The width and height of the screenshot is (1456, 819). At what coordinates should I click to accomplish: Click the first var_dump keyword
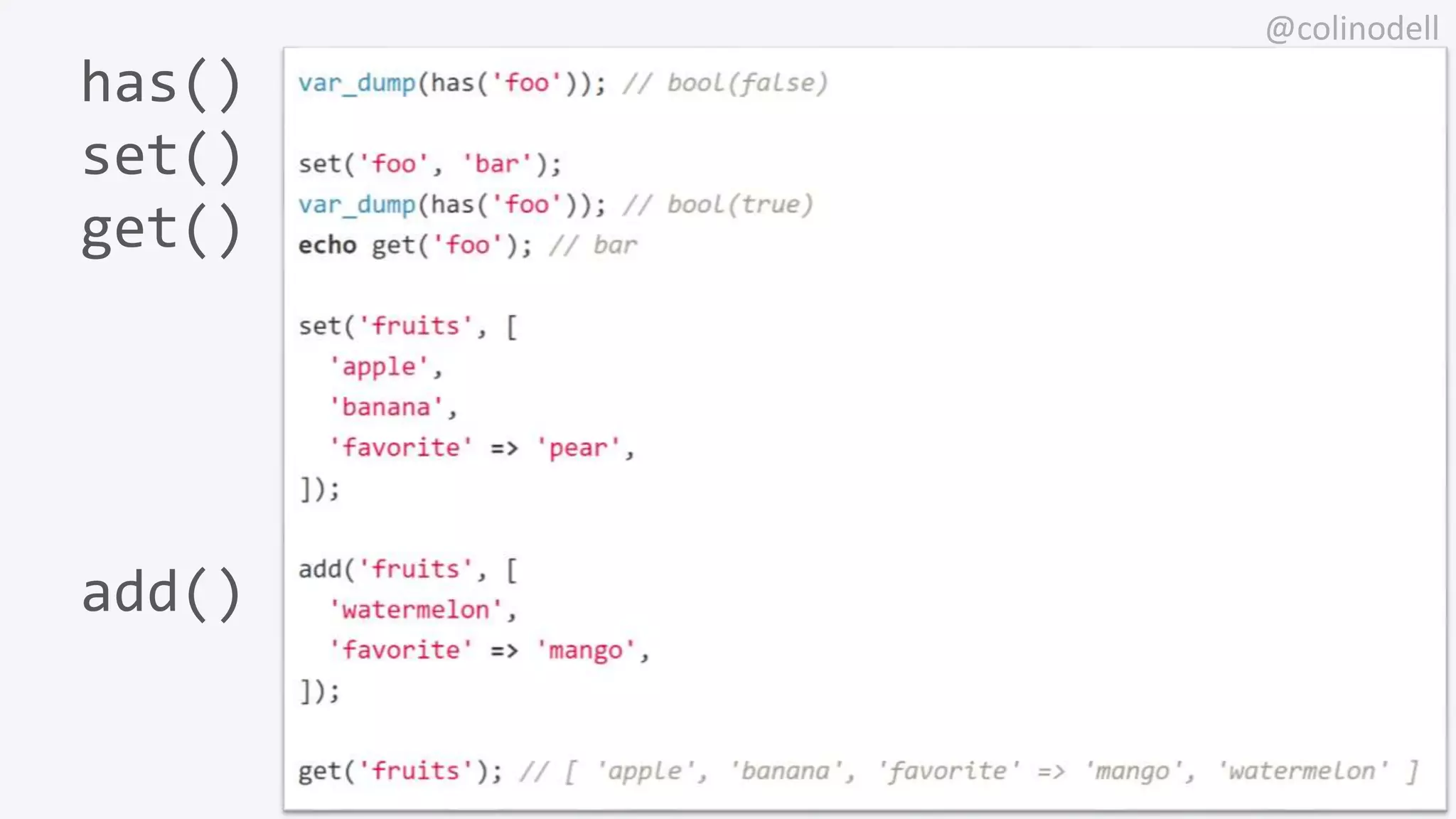(x=356, y=83)
